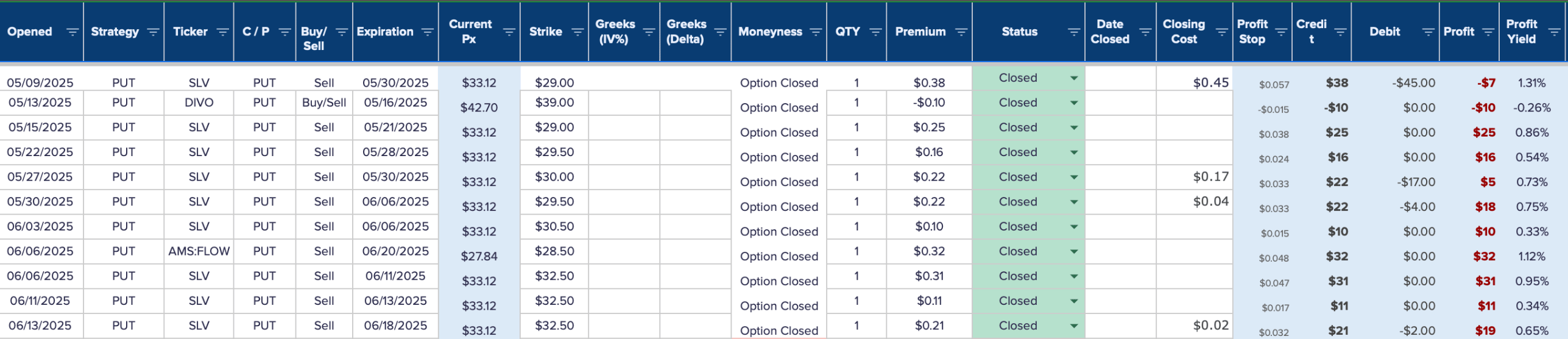Click the $42.70 Current Px cell

pos(479,108)
